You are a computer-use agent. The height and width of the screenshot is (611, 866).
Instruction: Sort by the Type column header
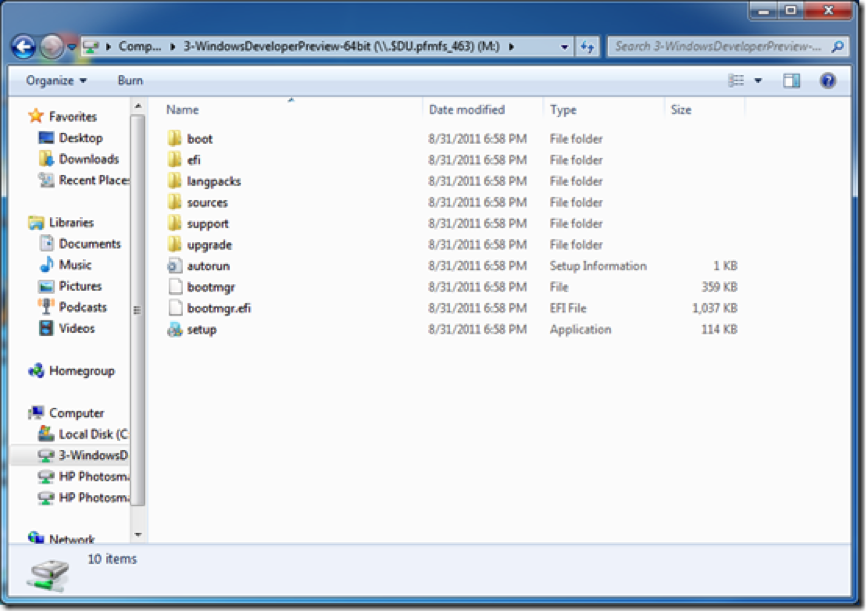(x=563, y=110)
